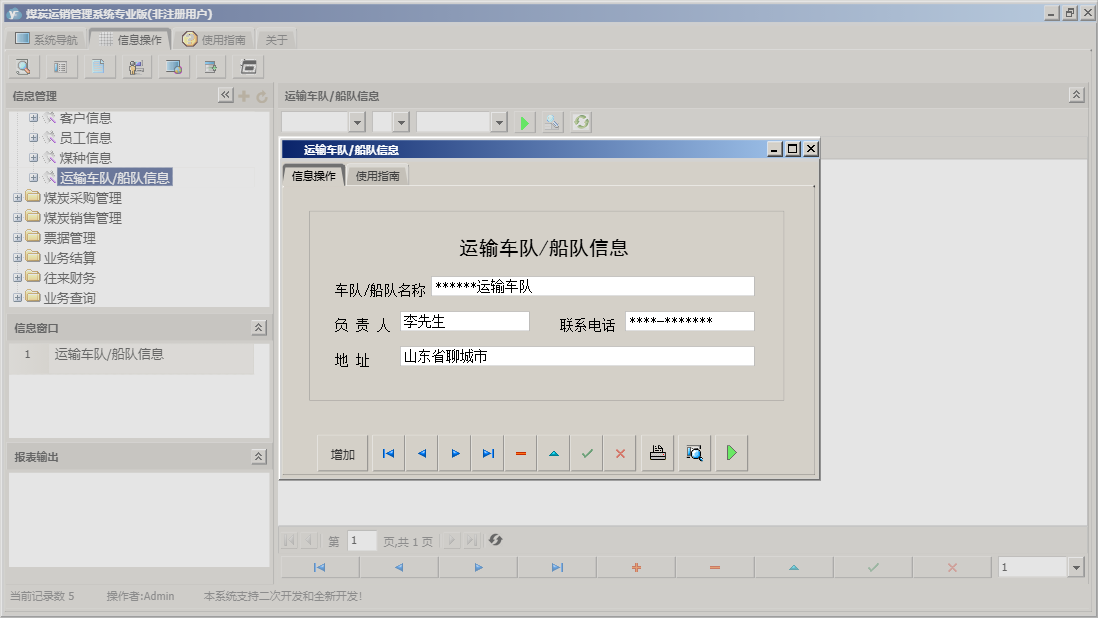Open the first dropdown in the 运输车队/船队信息 toolbar

click(355, 122)
